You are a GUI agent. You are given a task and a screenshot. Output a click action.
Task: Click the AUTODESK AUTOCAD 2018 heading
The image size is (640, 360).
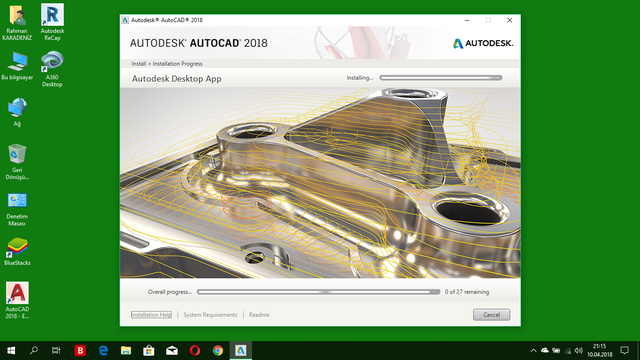click(198, 43)
